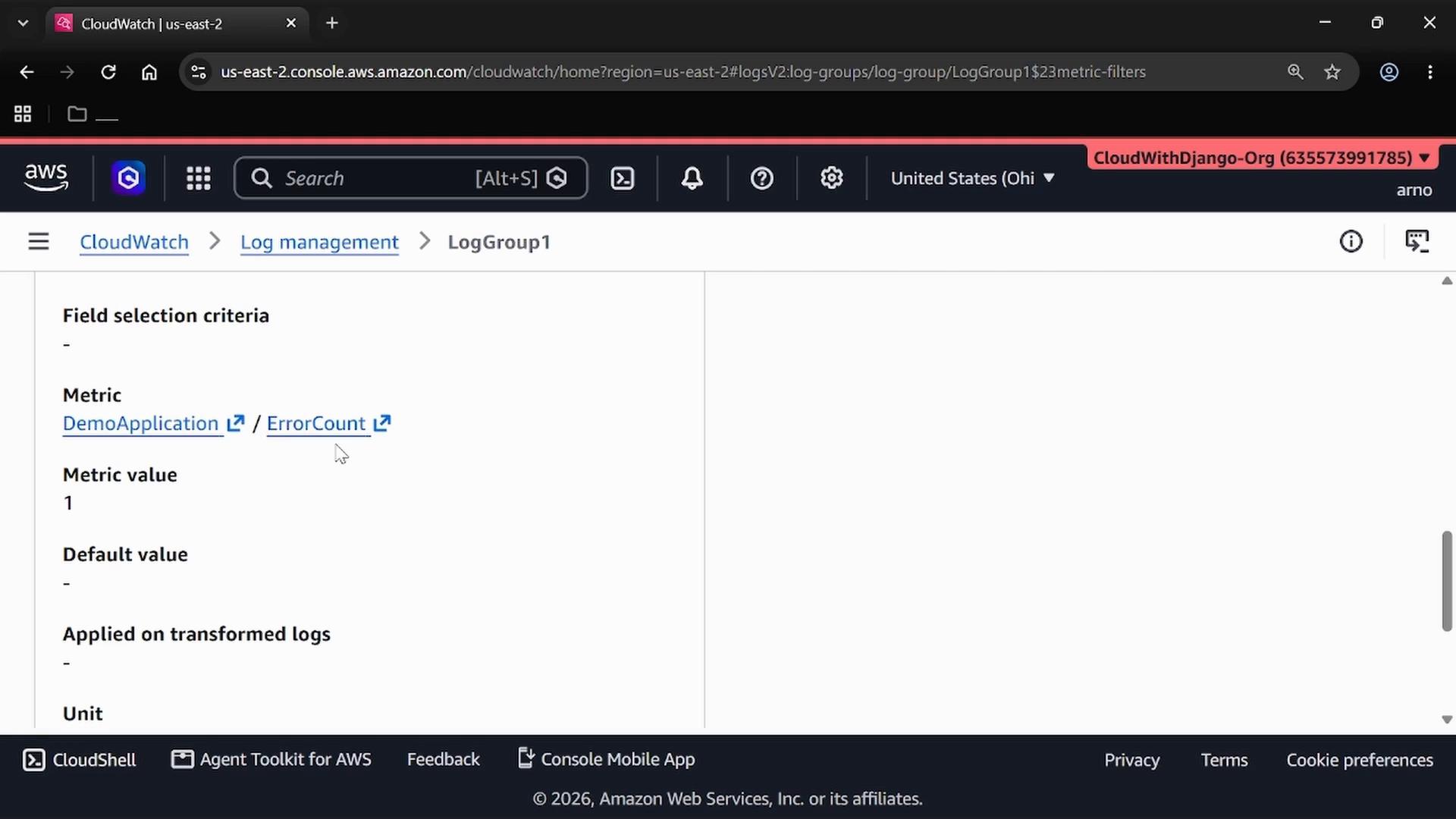
Task: Open the Chrome three-dot menu
Action: coord(1430,72)
